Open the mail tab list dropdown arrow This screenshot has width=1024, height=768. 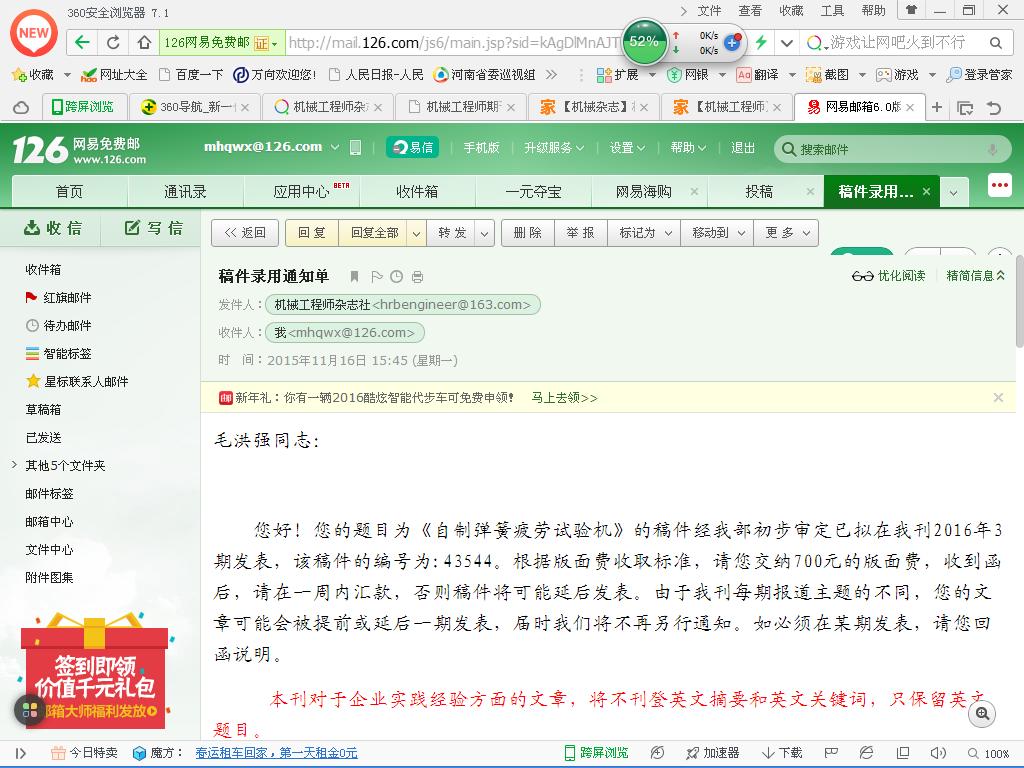[953, 192]
